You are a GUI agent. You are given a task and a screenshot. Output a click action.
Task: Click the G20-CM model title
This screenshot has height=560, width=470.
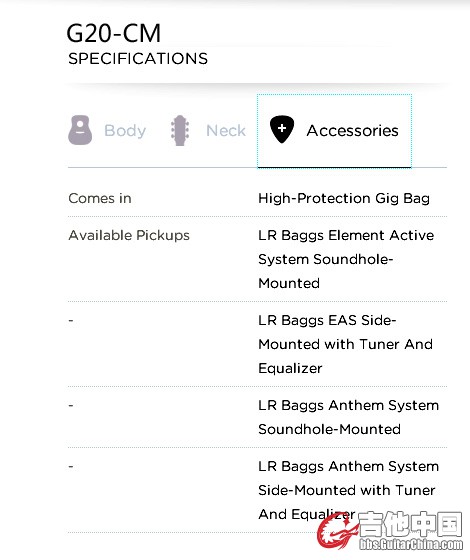pyautogui.click(x=114, y=33)
